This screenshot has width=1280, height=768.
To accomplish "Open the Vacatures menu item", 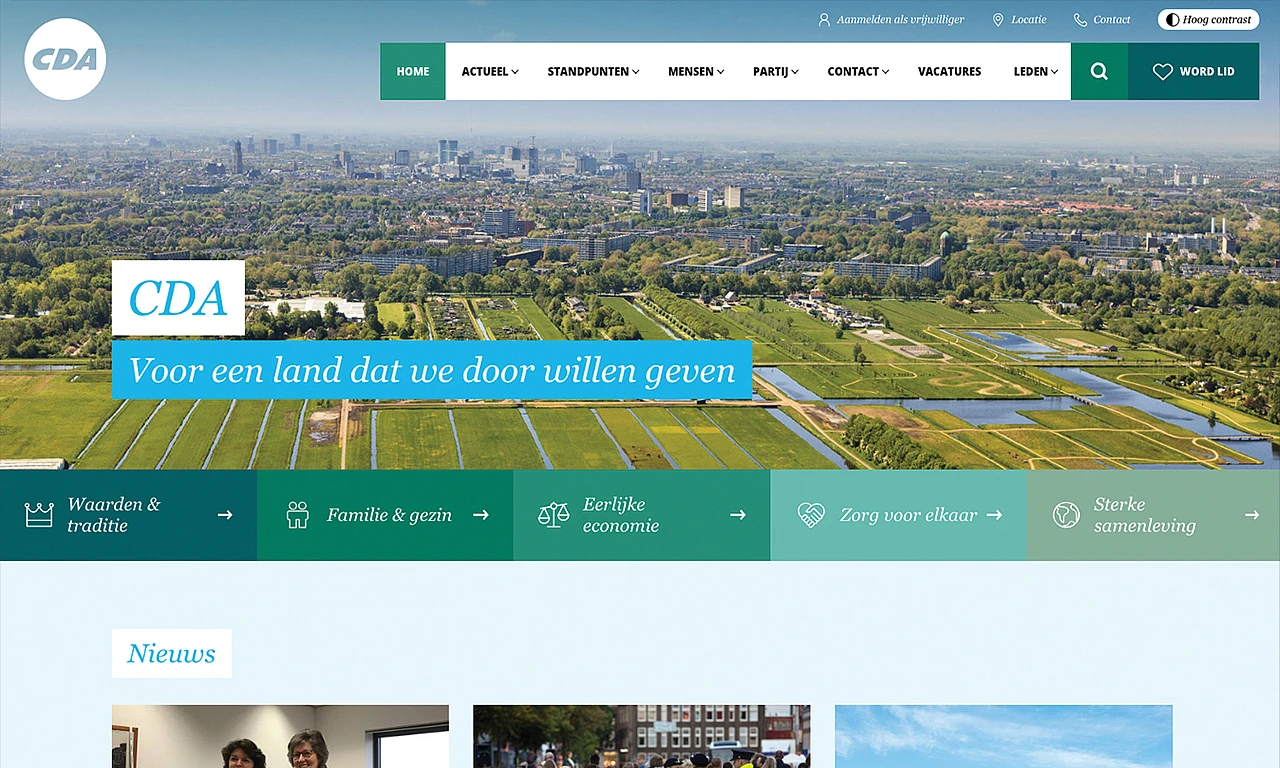I will click(x=949, y=72).
